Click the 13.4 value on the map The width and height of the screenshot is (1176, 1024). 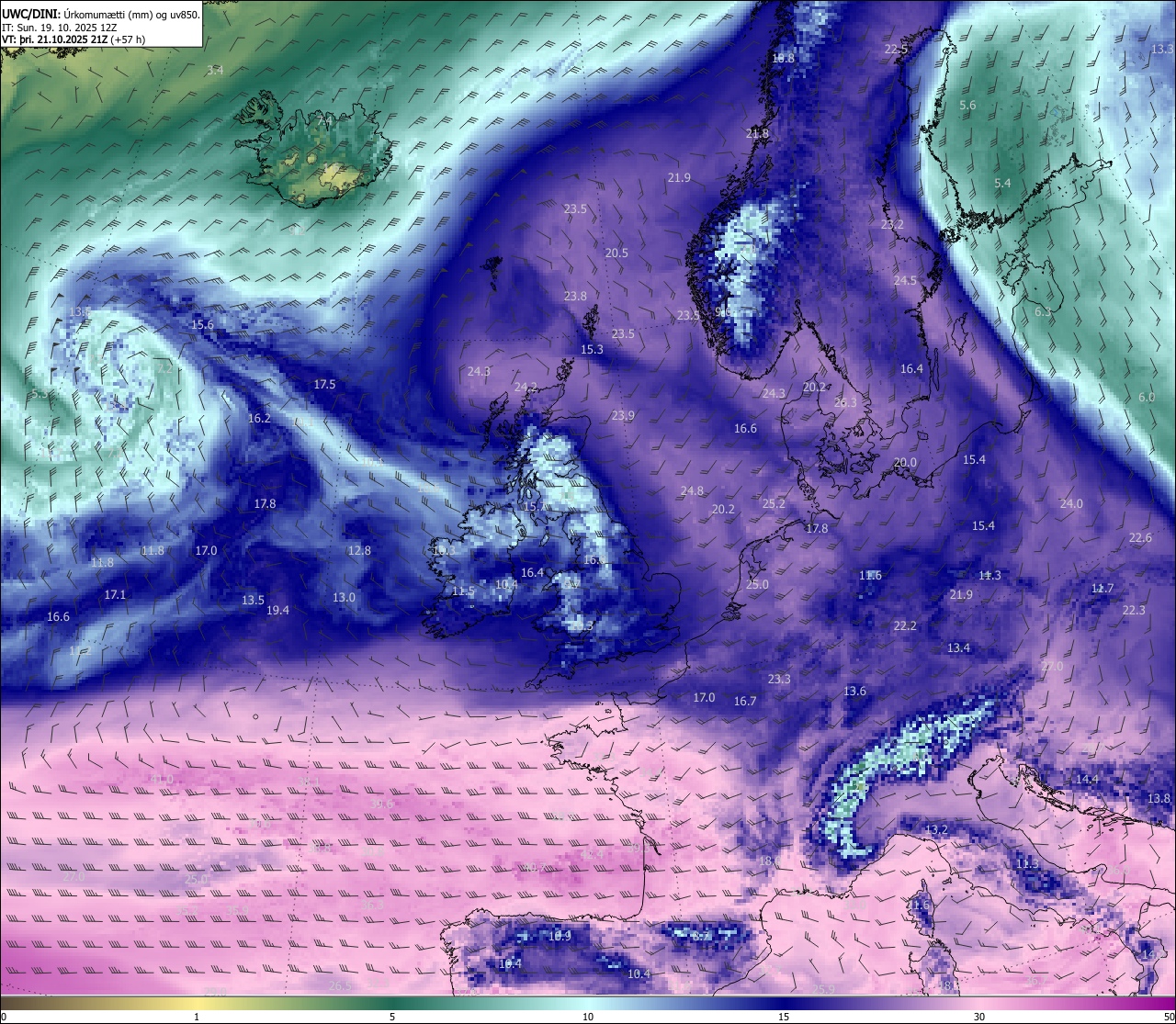point(958,647)
